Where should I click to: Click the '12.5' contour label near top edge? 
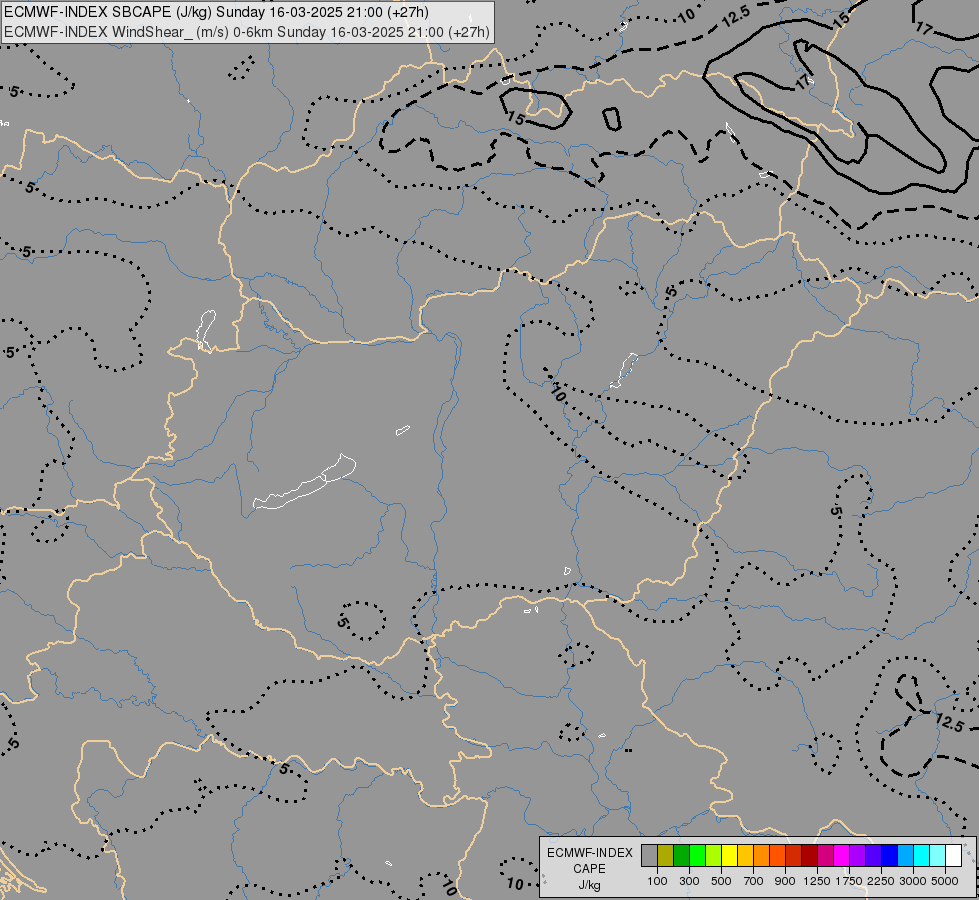(x=735, y=17)
